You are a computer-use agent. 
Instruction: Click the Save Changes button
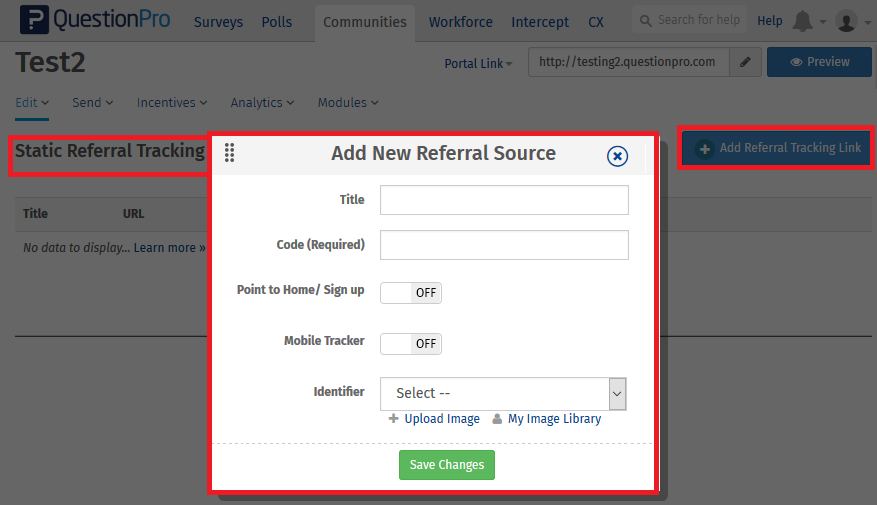tap(447, 465)
